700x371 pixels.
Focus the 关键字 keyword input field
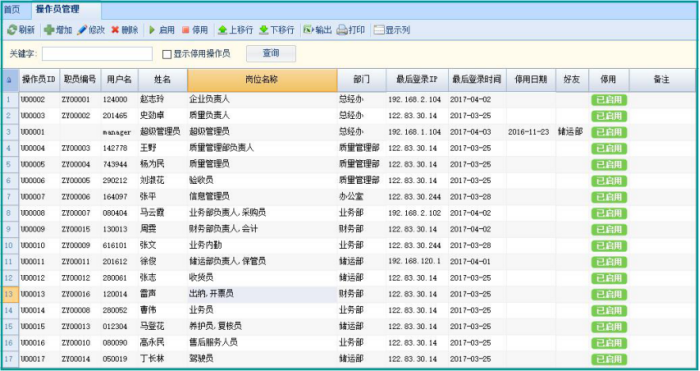pos(97,54)
